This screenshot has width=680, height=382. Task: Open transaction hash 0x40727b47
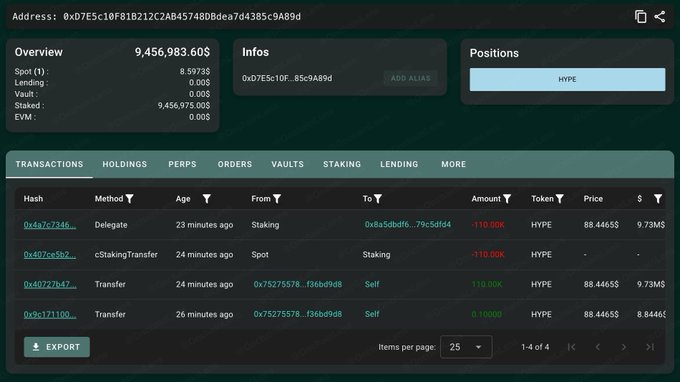[50, 284]
